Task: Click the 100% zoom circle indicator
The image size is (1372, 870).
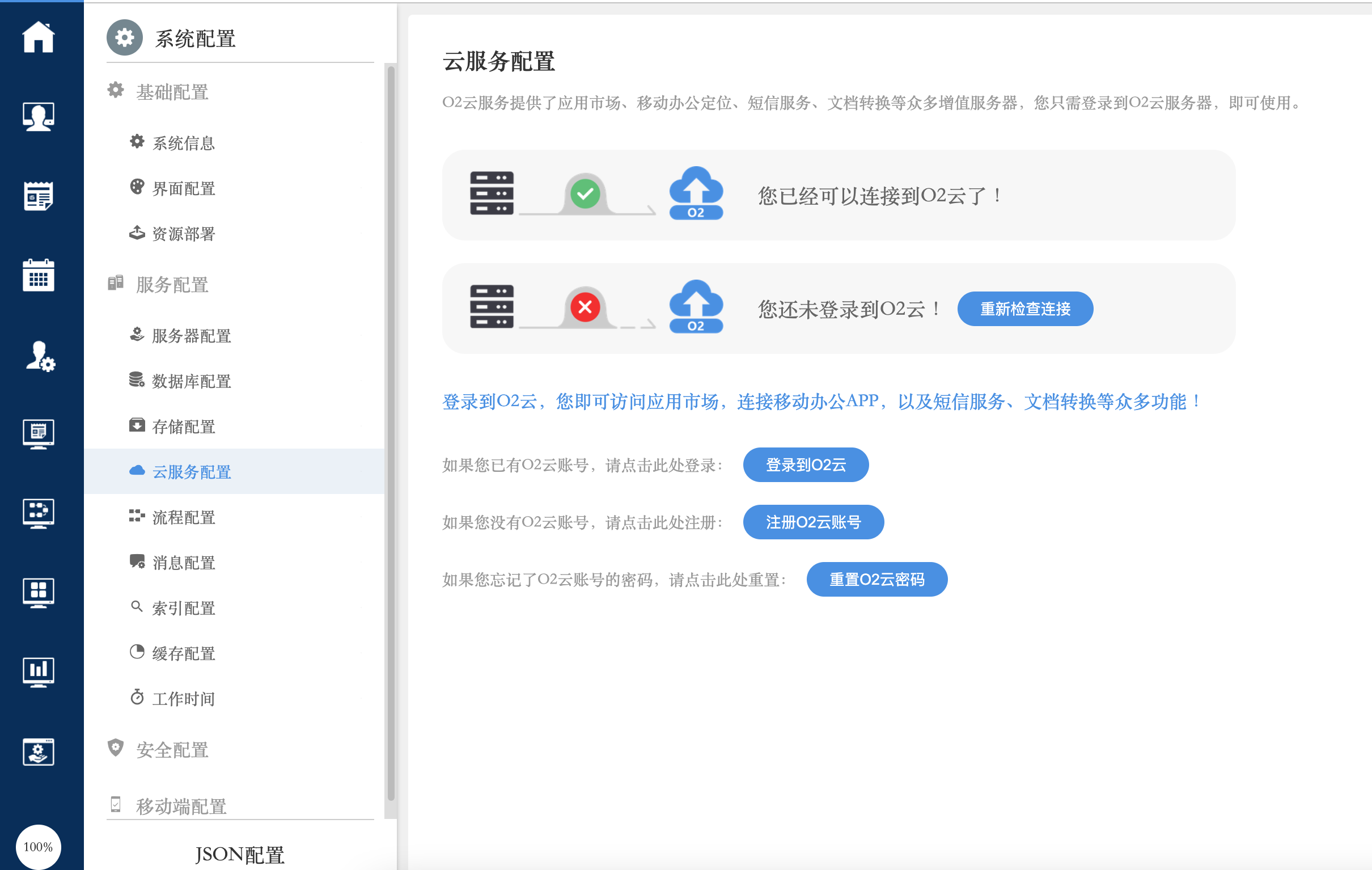Action: (38, 847)
